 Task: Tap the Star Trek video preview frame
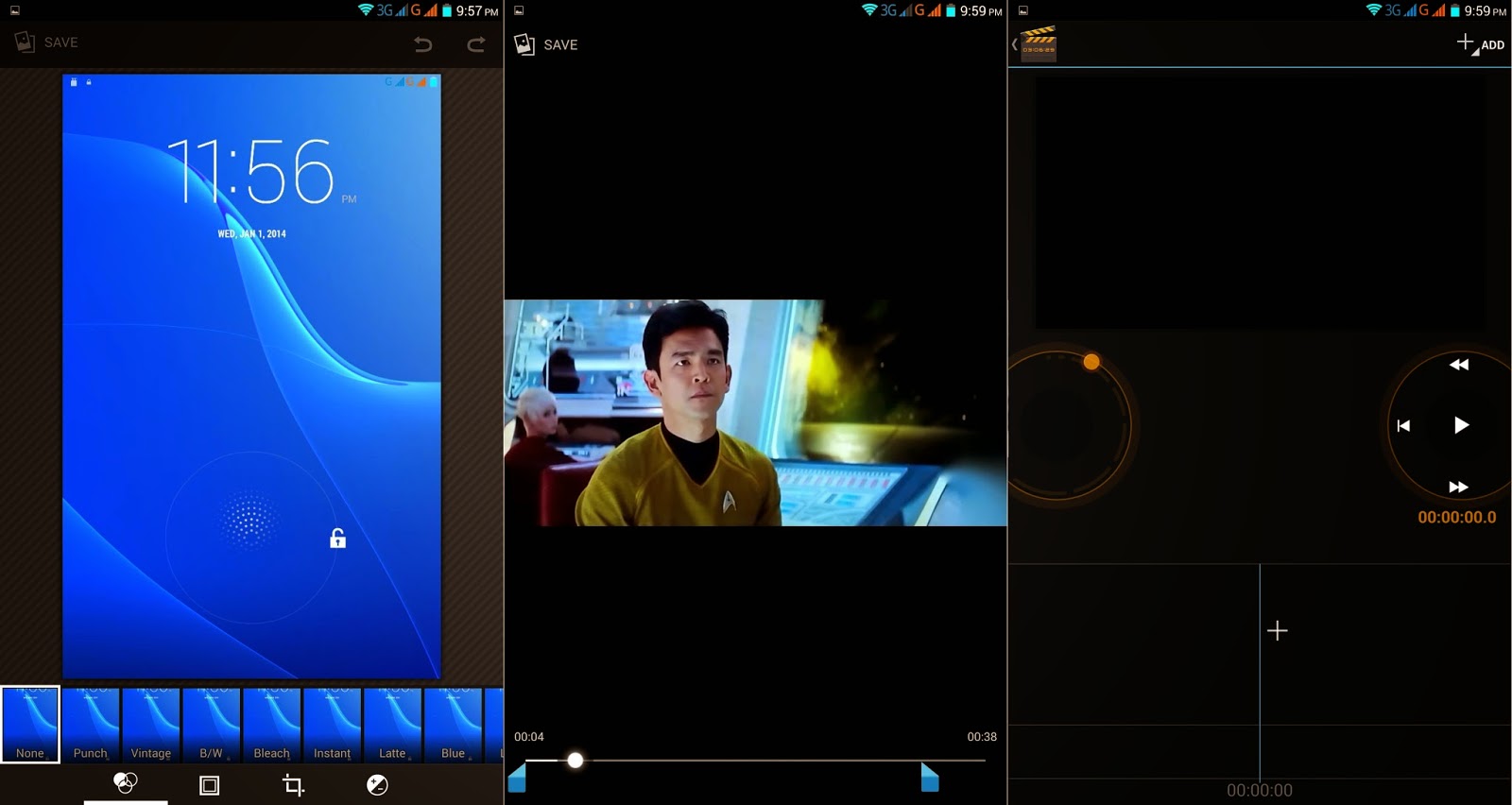point(756,413)
